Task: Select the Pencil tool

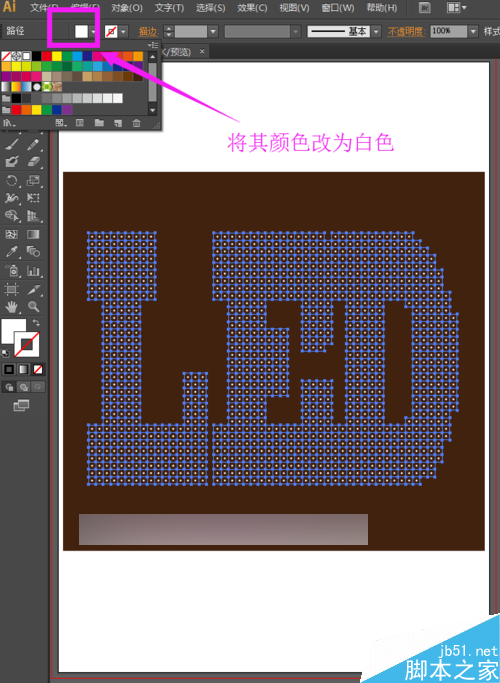Action: tap(34, 144)
